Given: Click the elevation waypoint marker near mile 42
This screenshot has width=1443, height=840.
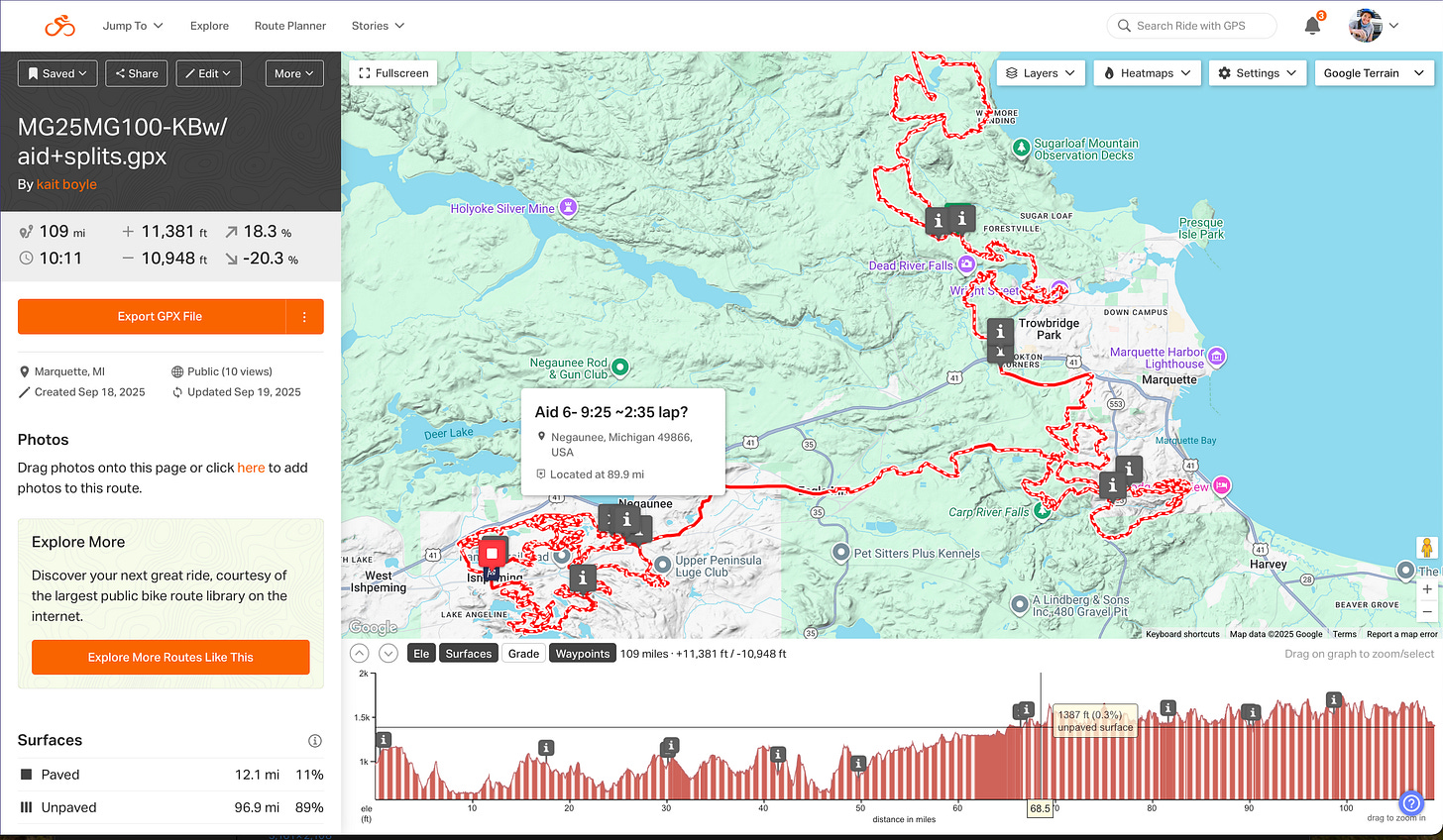Looking at the screenshot, I should [x=778, y=754].
